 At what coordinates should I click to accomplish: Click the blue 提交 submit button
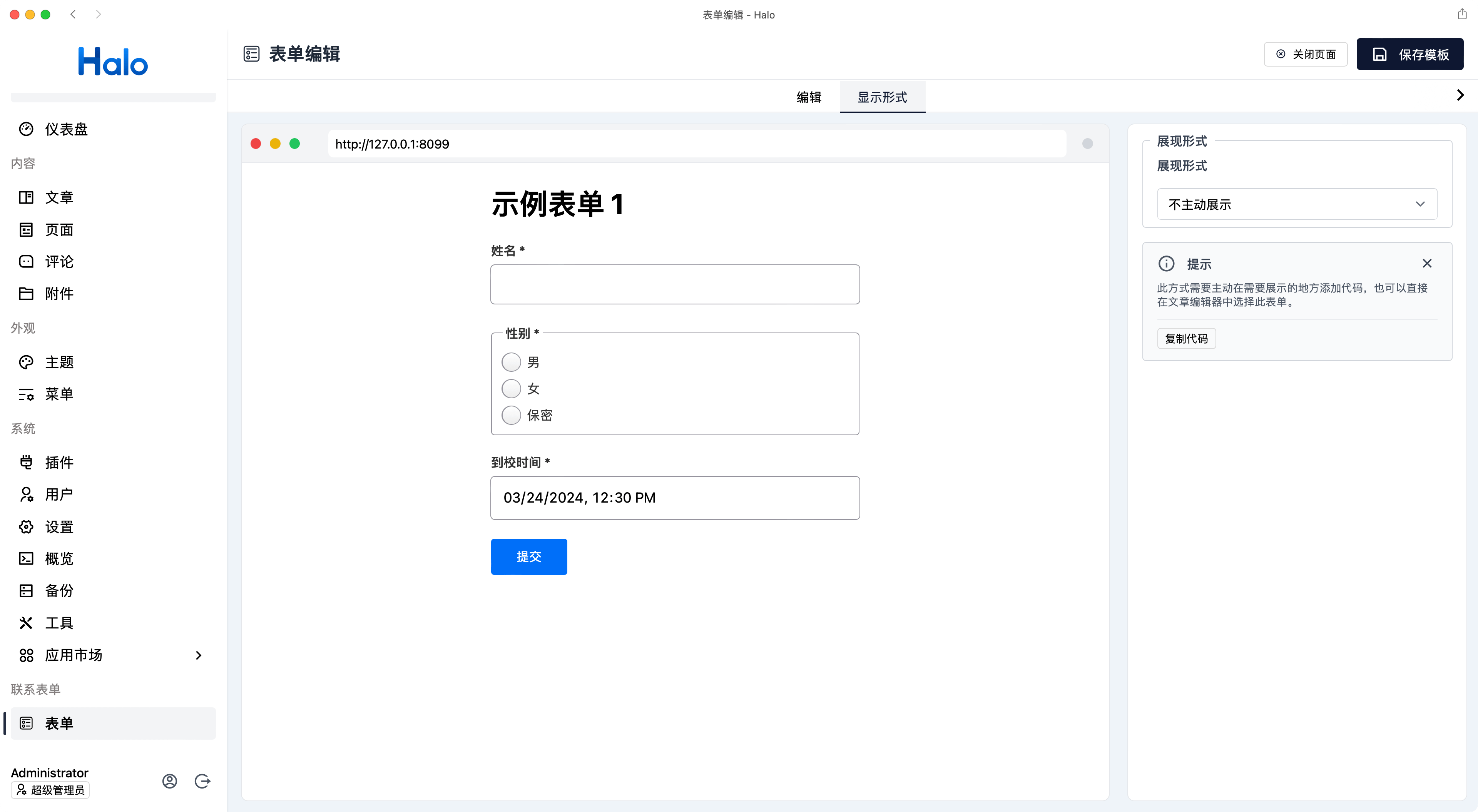click(x=528, y=556)
